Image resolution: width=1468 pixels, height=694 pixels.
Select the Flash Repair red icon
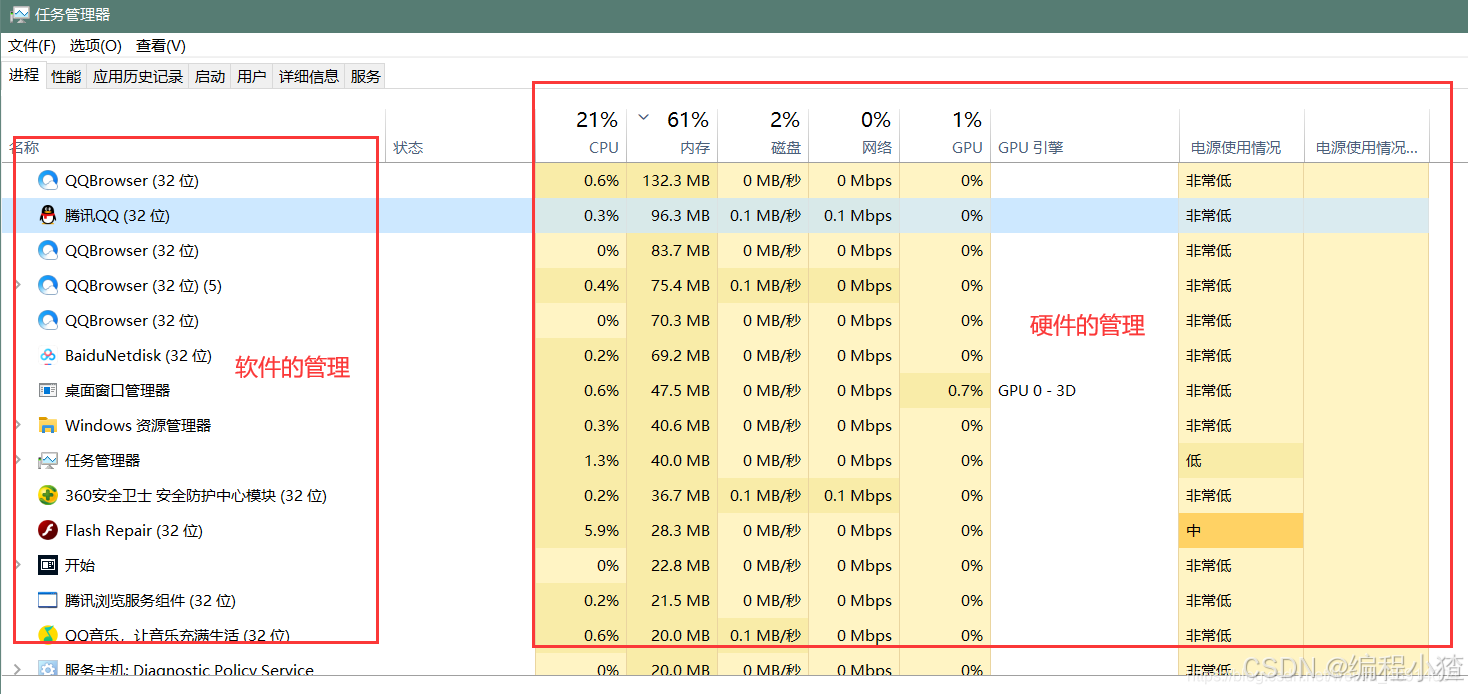[48, 531]
